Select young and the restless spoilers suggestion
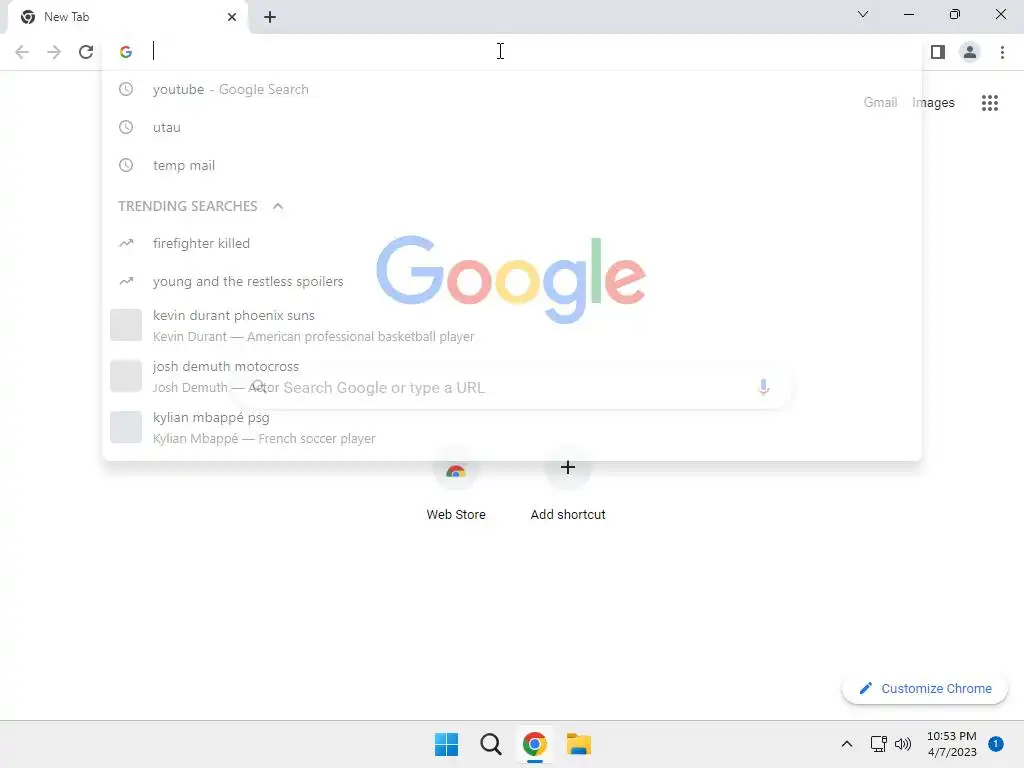This screenshot has width=1024, height=768. [512, 281]
